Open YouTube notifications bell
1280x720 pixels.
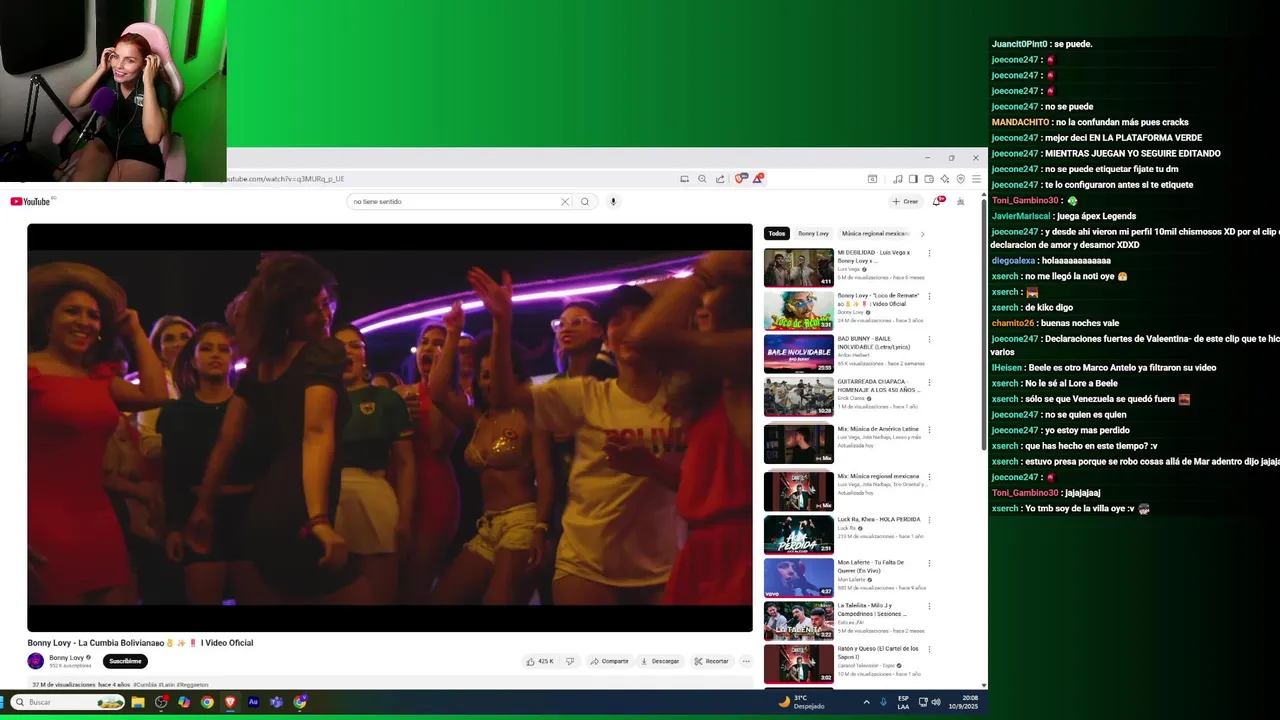[937, 201]
